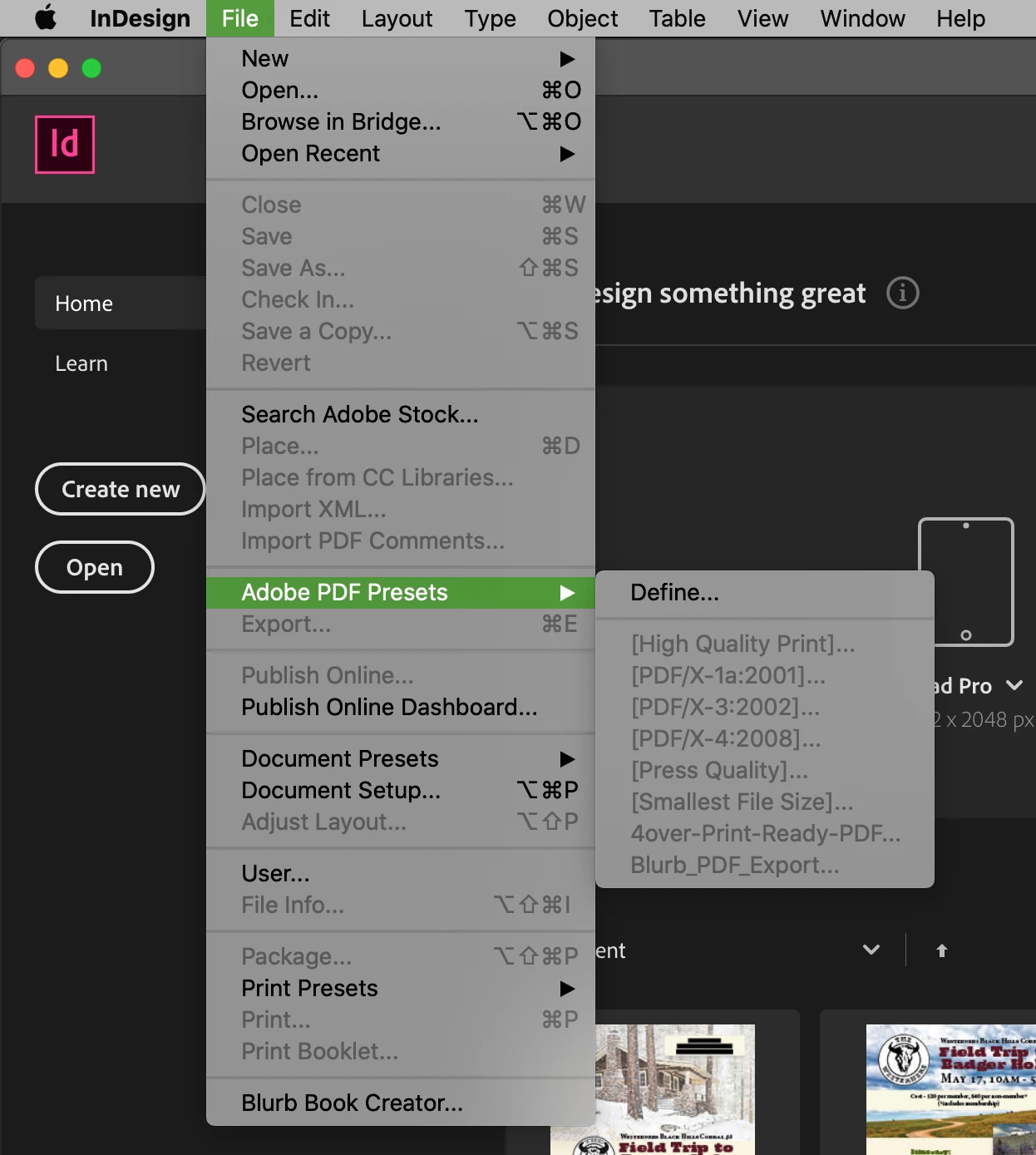This screenshot has width=1036, height=1155.
Task: Open the InDesign application menu
Action: click(140, 18)
